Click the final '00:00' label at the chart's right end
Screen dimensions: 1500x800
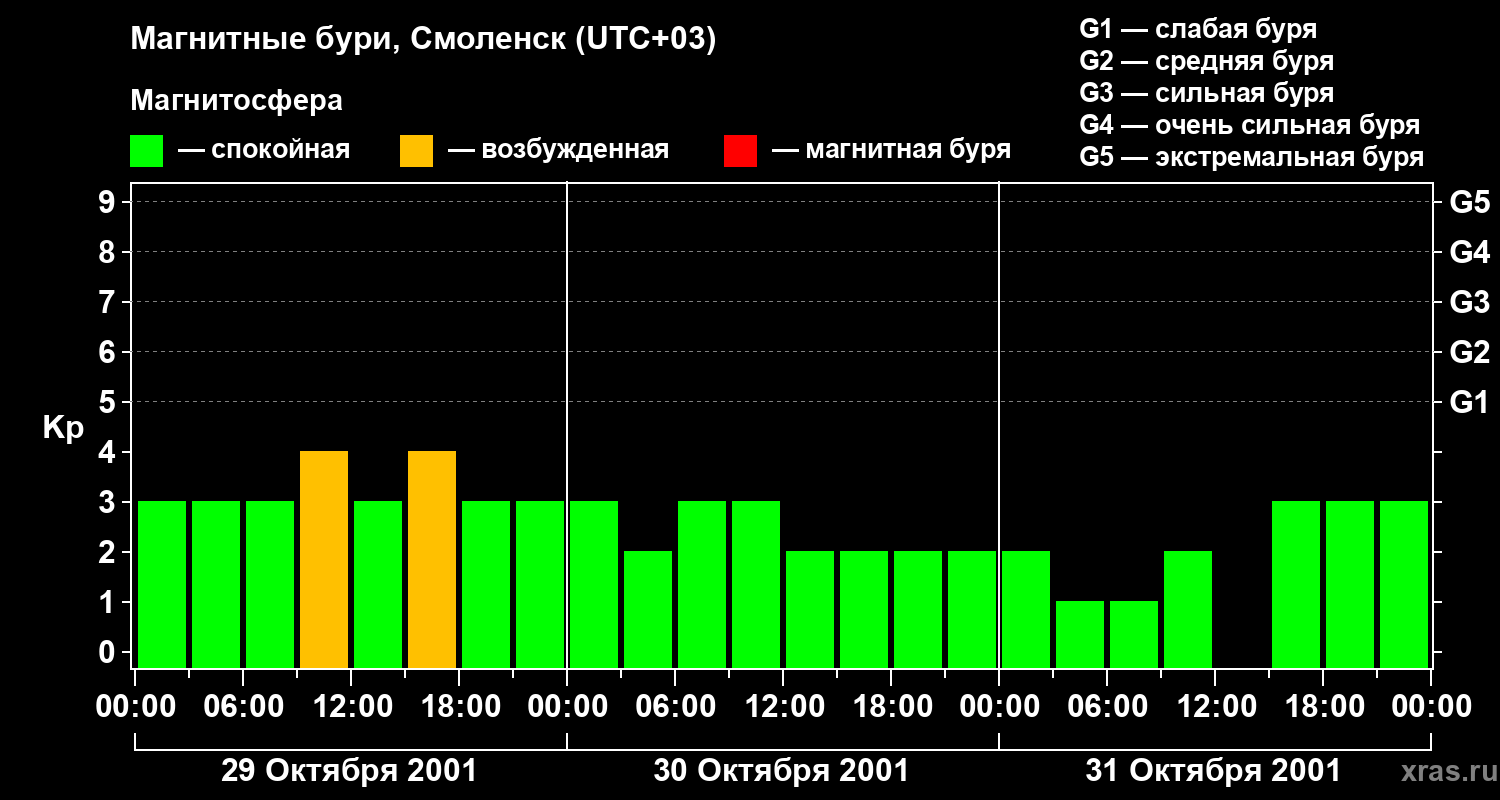coord(1431,707)
